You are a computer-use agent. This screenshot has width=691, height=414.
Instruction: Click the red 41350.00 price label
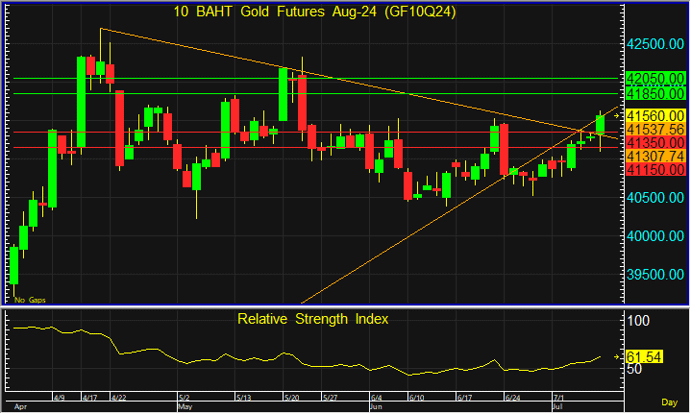pyautogui.click(x=655, y=144)
